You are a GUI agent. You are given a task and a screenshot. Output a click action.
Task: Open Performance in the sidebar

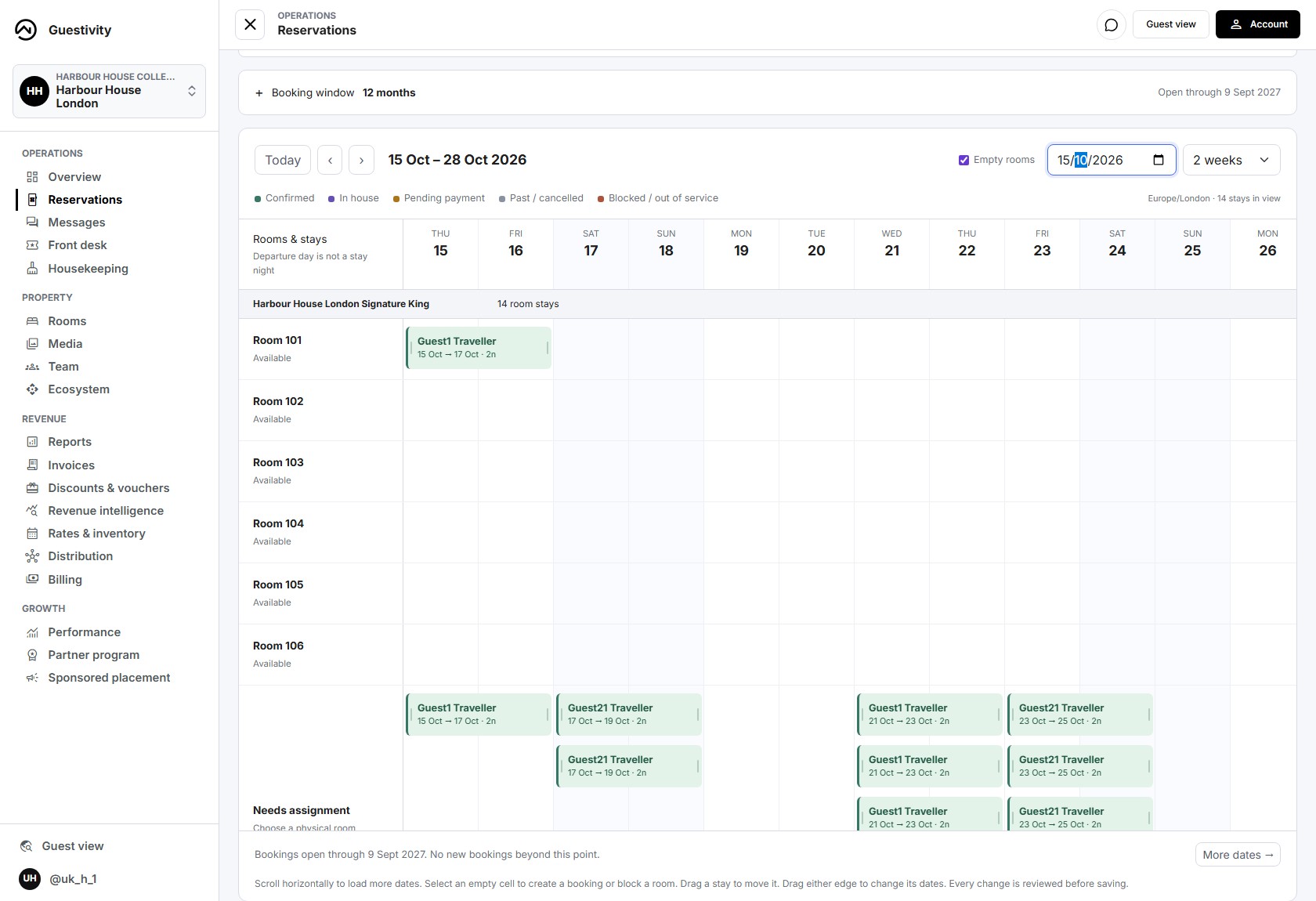coord(84,632)
